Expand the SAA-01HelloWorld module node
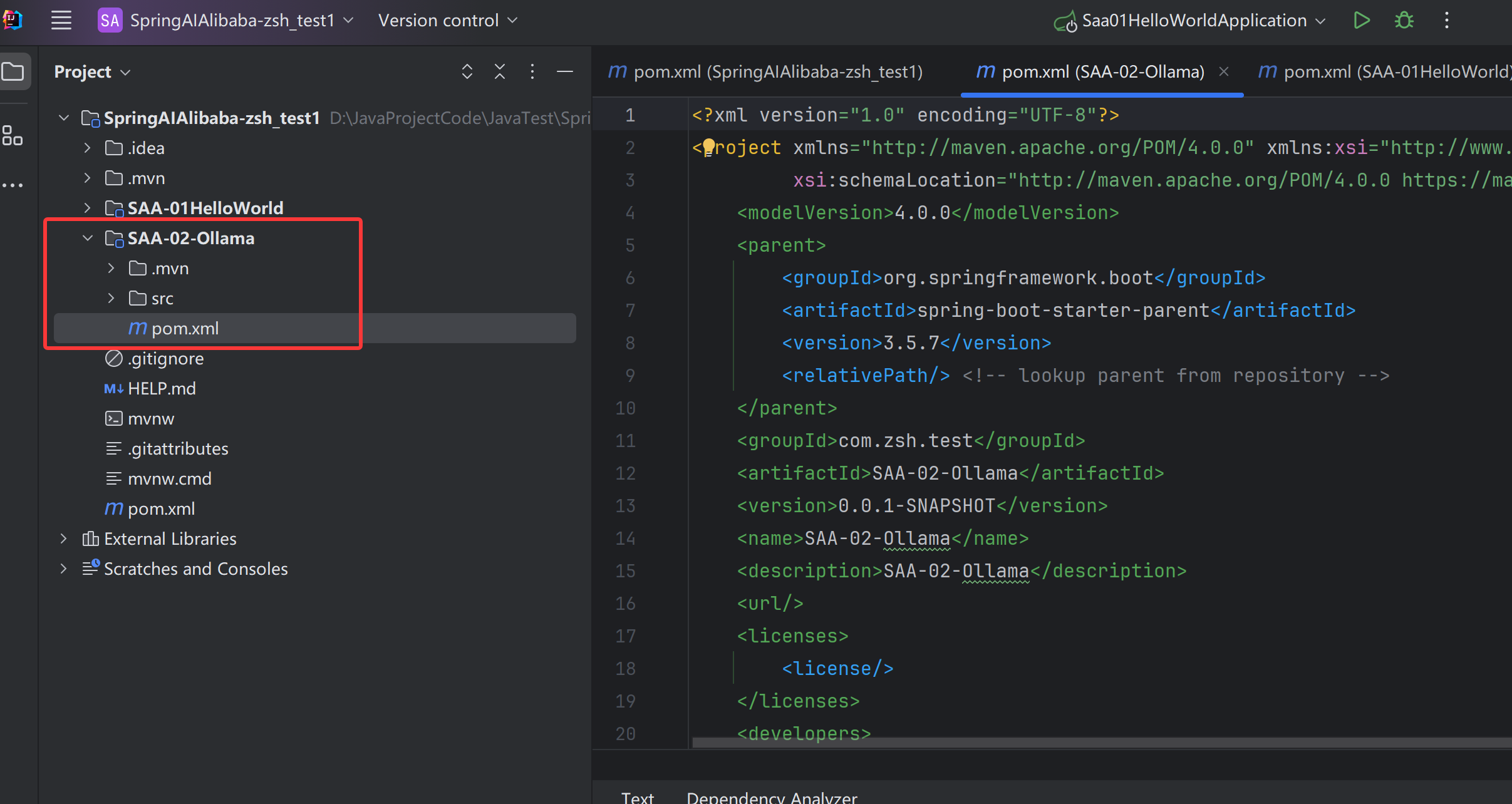The height and width of the screenshot is (804, 1512). (88, 208)
